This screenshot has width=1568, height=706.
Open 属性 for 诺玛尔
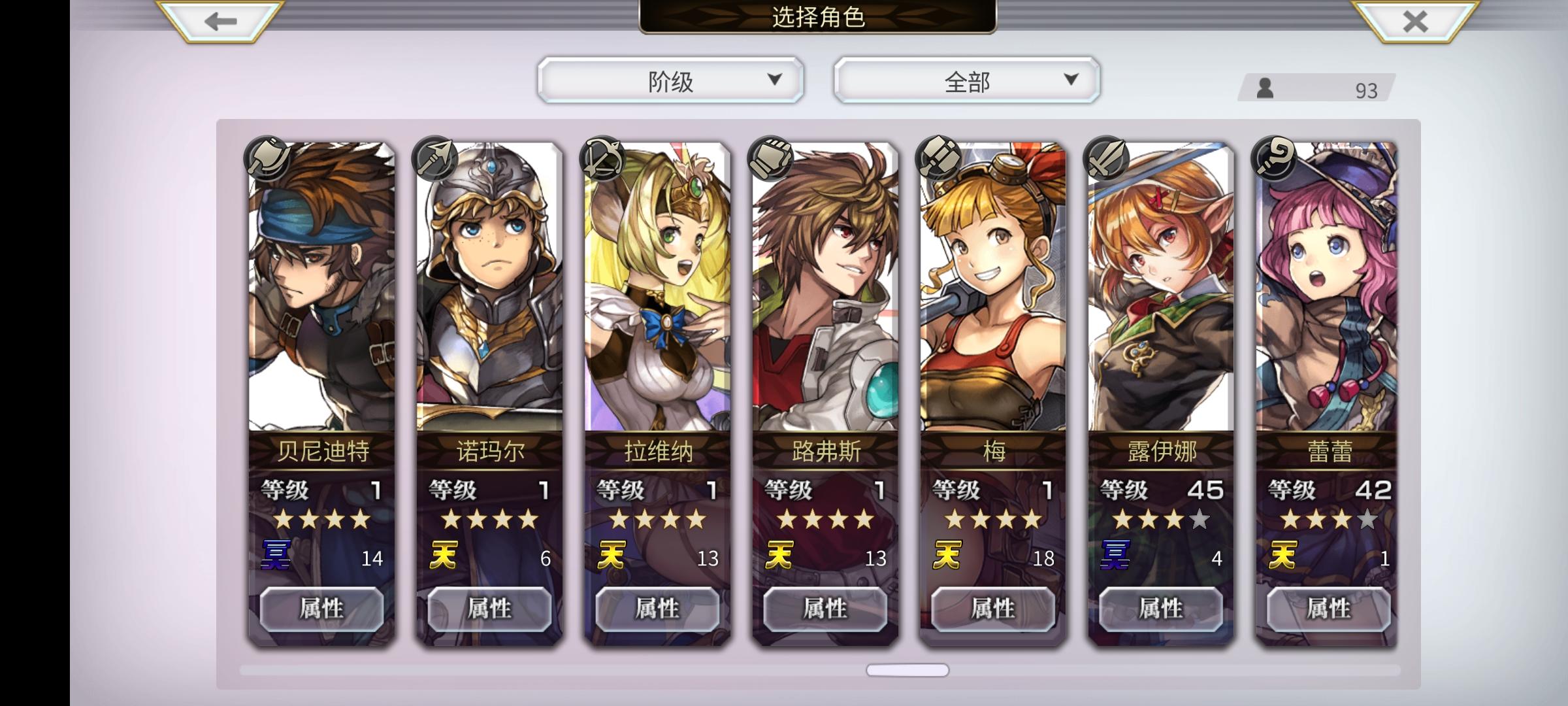[489, 609]
